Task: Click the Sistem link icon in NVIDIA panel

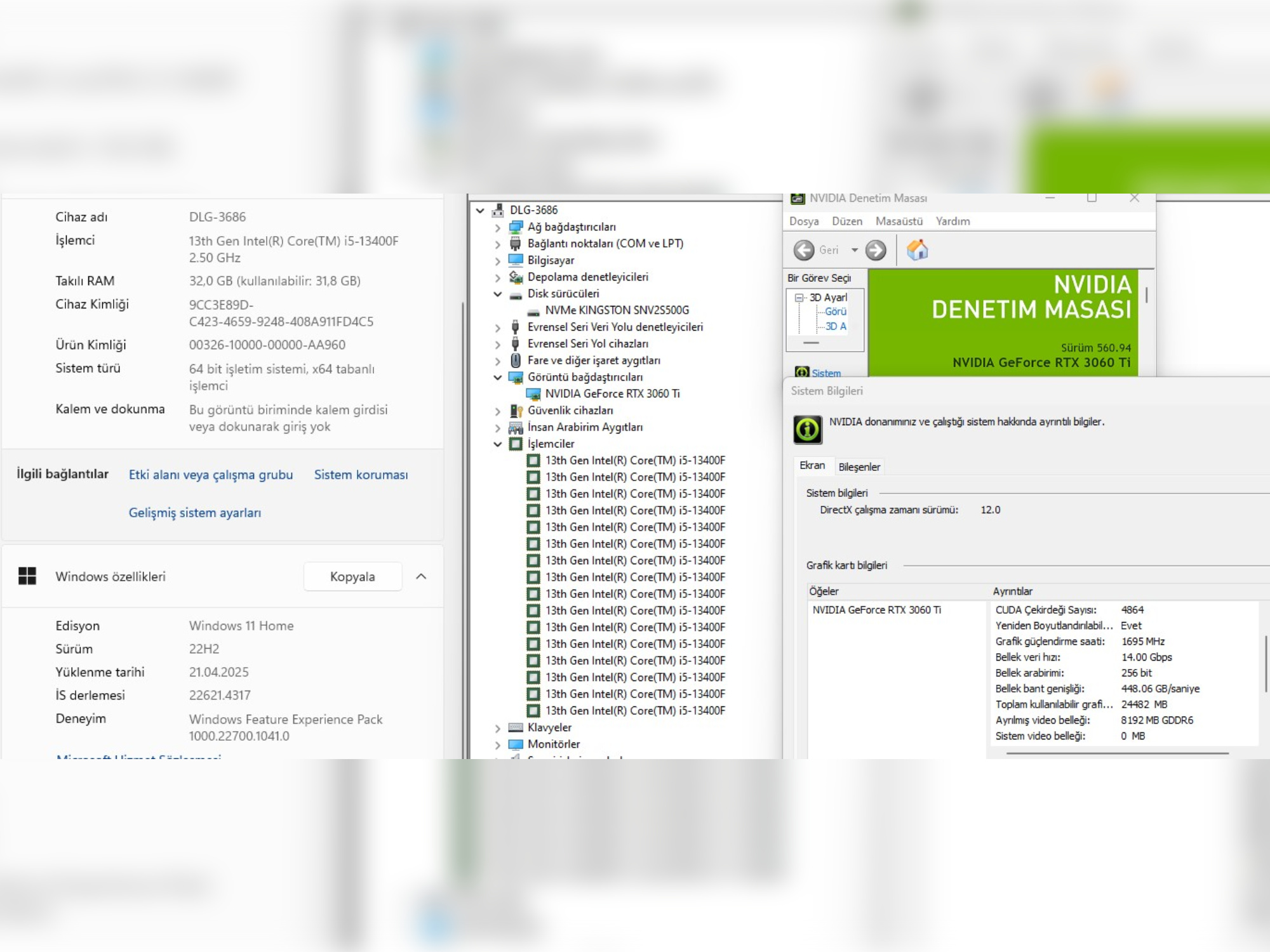Action: (802, 373)
